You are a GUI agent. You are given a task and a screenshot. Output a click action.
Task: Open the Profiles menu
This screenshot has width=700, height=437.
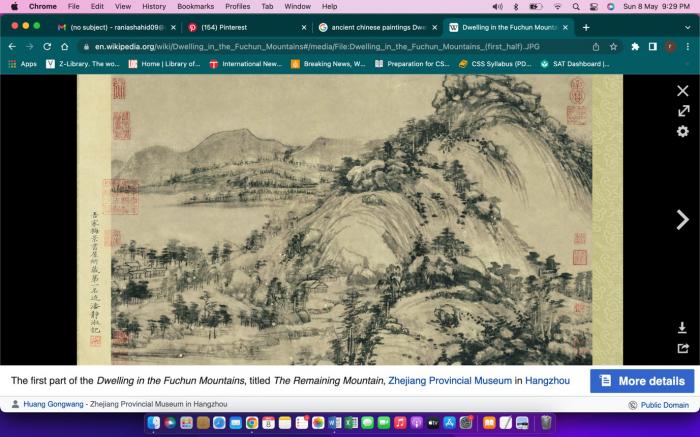pos(238,6)
